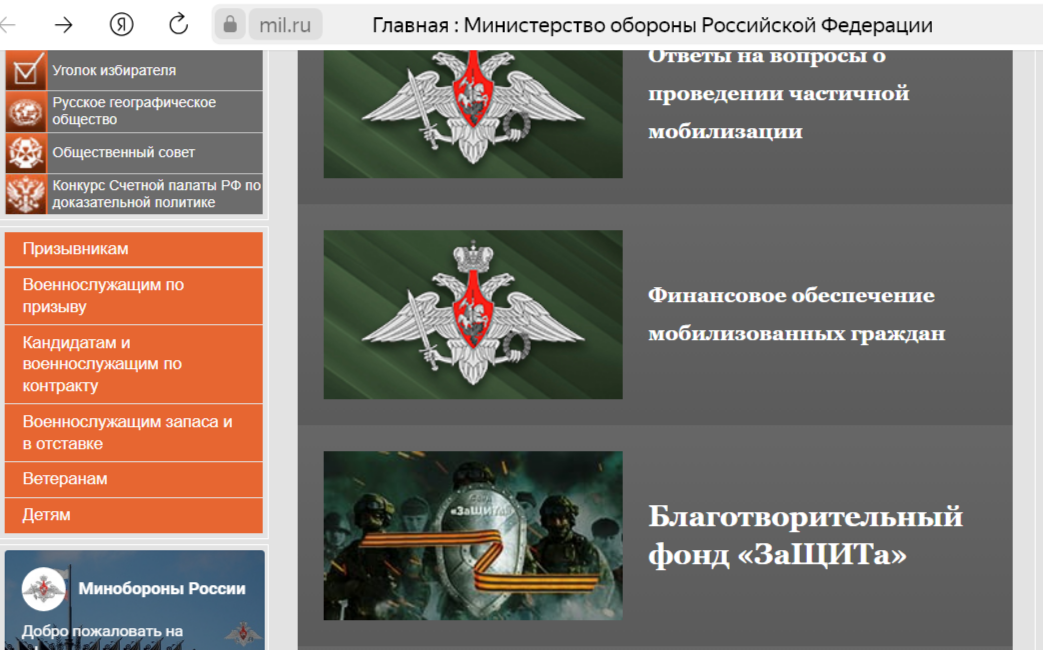
Task: Click the Общественный совет emblem icon
Action: 26,153
